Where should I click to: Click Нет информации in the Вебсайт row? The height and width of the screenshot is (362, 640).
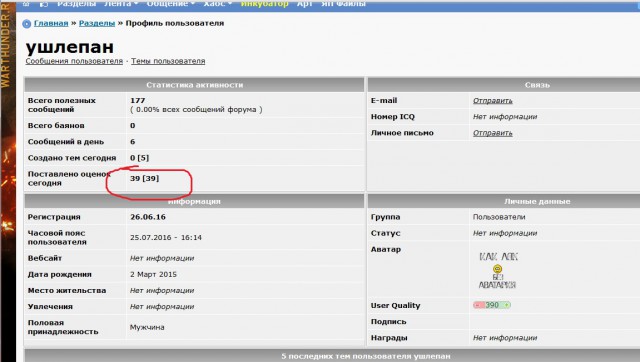[x=162, y=258]
